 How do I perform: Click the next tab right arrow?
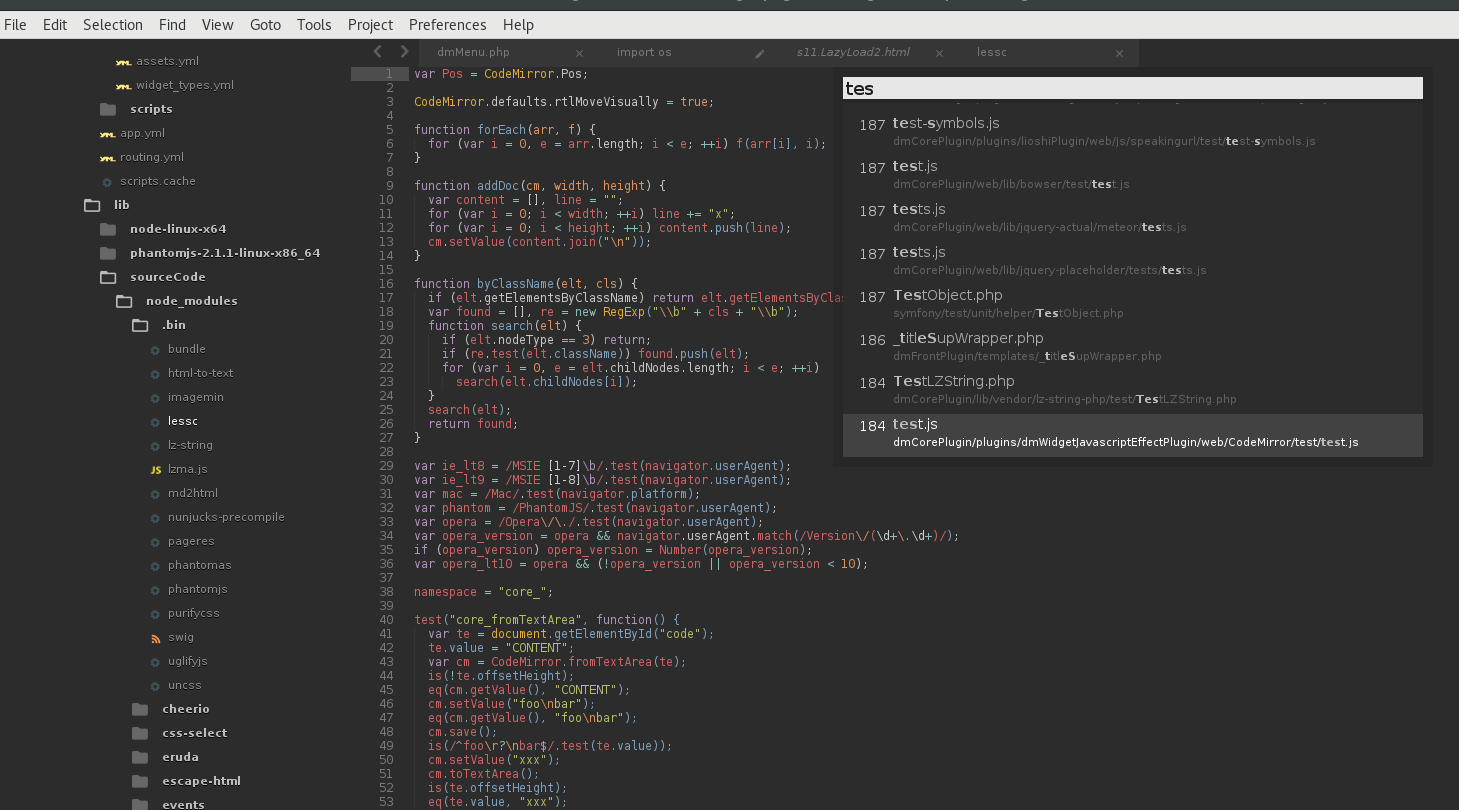[404, 51]
